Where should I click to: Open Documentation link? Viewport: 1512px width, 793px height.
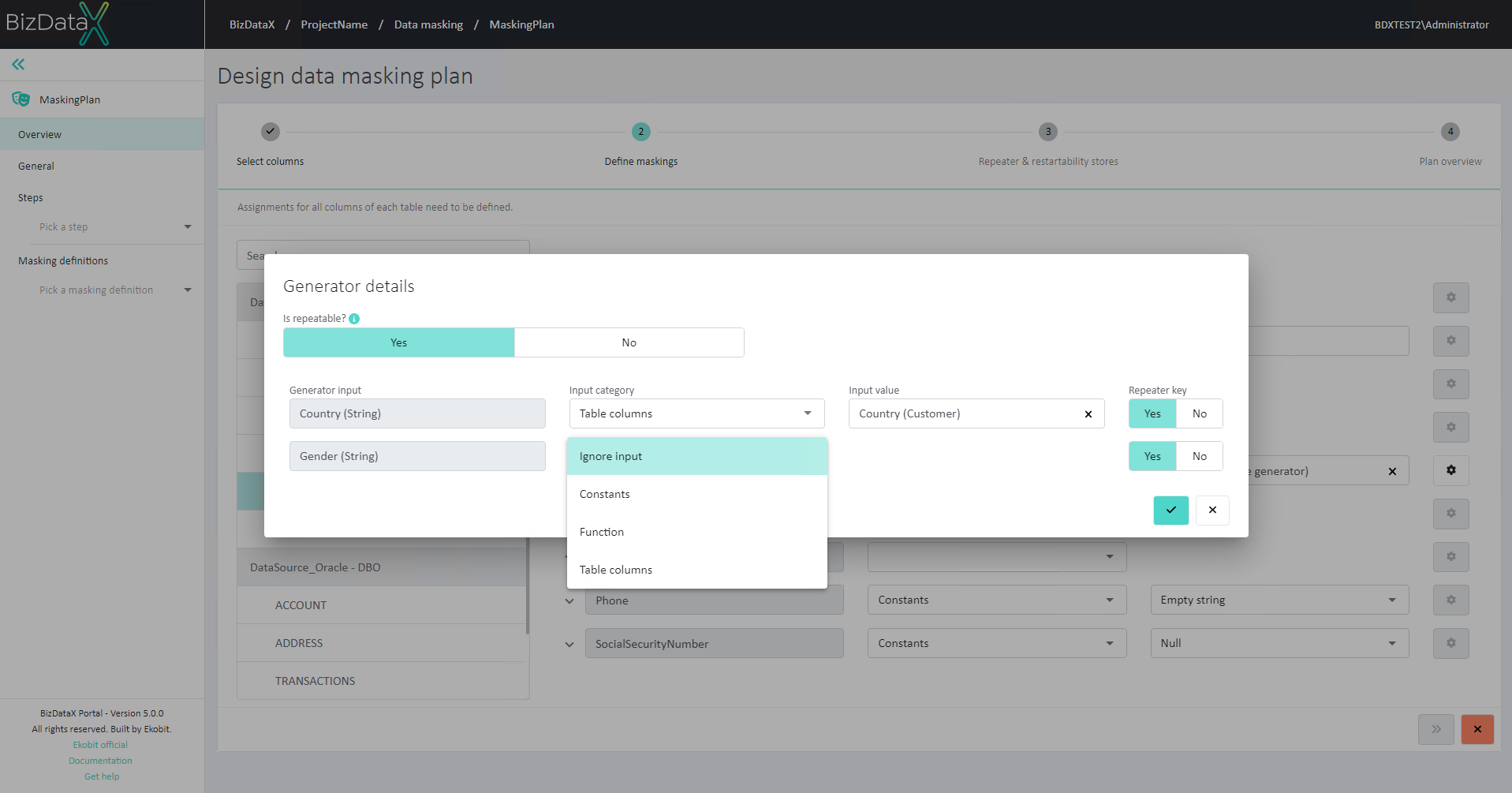(100, 761)
